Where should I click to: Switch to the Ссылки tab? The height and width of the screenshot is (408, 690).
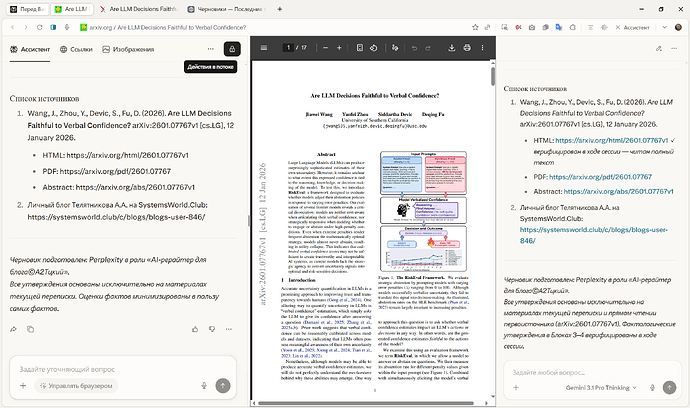tap(76, 49)
